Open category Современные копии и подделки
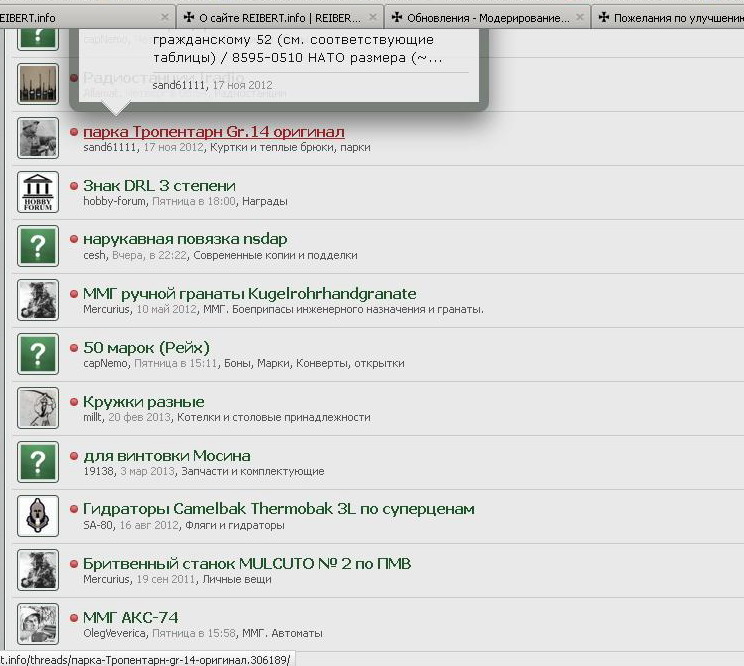This screenshot has width=744, height=666. 275,256
